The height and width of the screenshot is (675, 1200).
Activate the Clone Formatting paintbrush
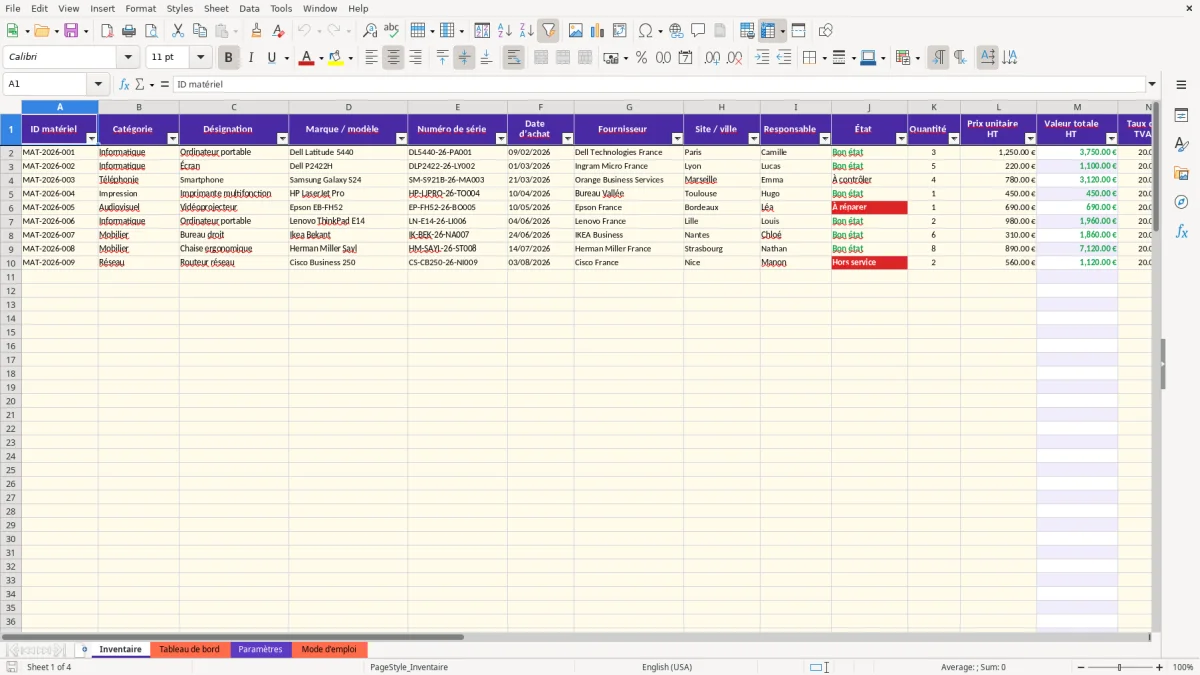[257, 31]
